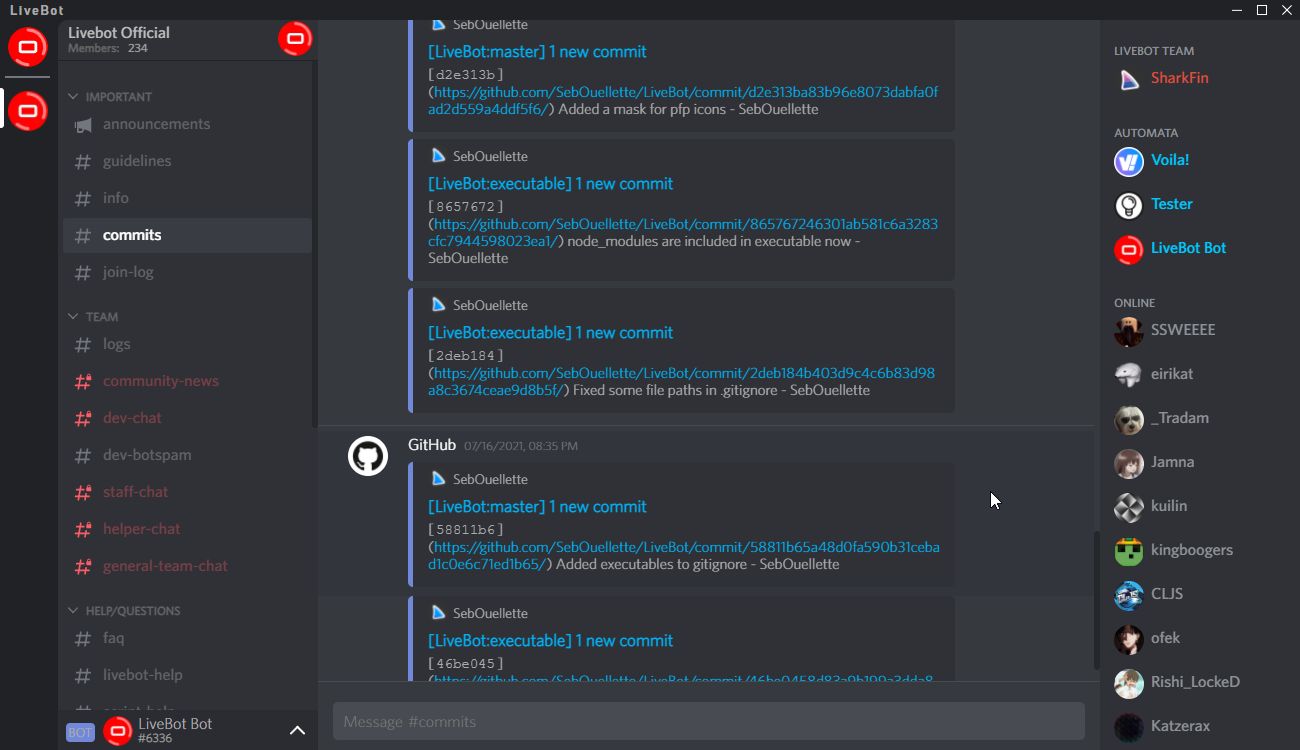Image resolution: width=1300 pixels, height=750 pixels.
Task: Click the Tester bot avatar
Action: point(1128,204)
